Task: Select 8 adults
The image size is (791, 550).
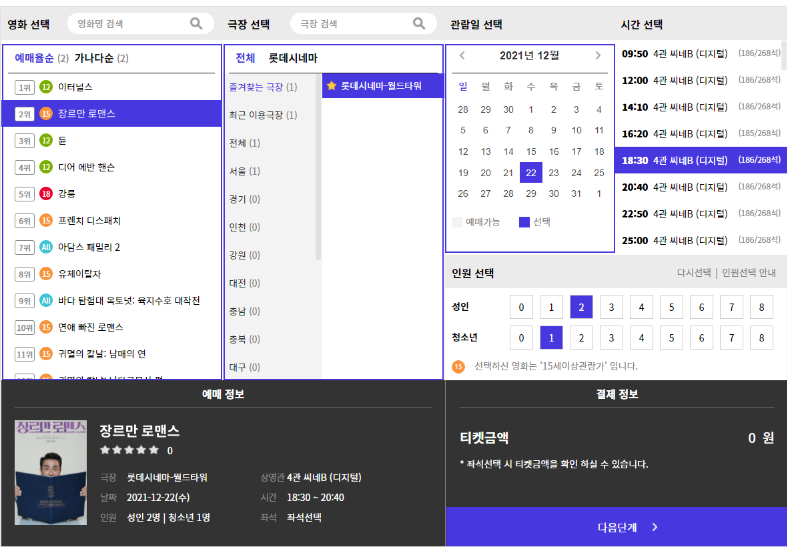Action: (x=762, y=307)
